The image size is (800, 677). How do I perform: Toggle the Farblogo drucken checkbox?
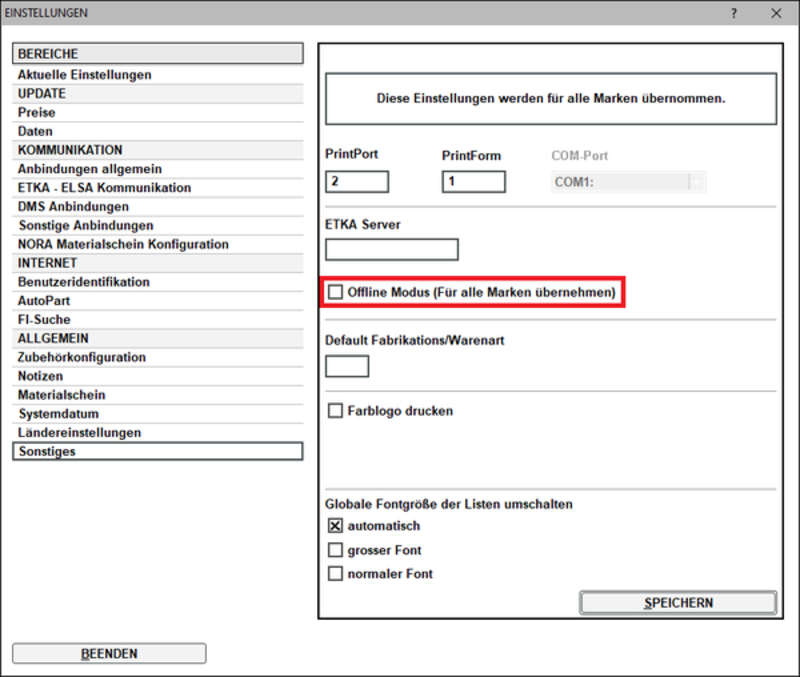click(336, 411)
